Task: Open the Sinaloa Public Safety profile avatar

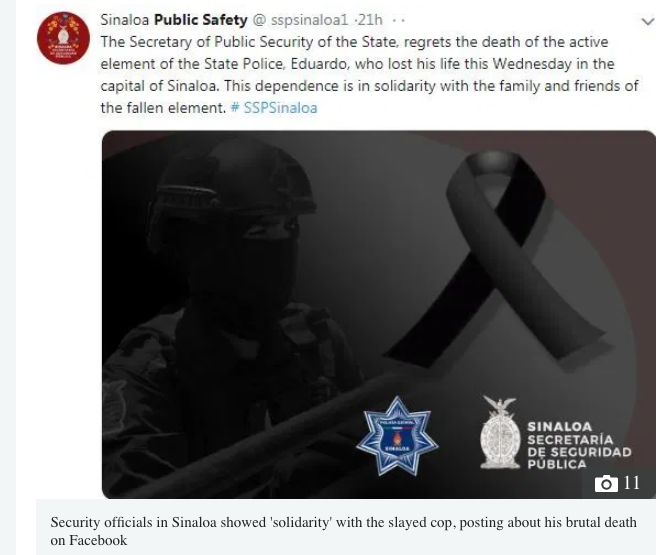Action: tap(63, 38)
